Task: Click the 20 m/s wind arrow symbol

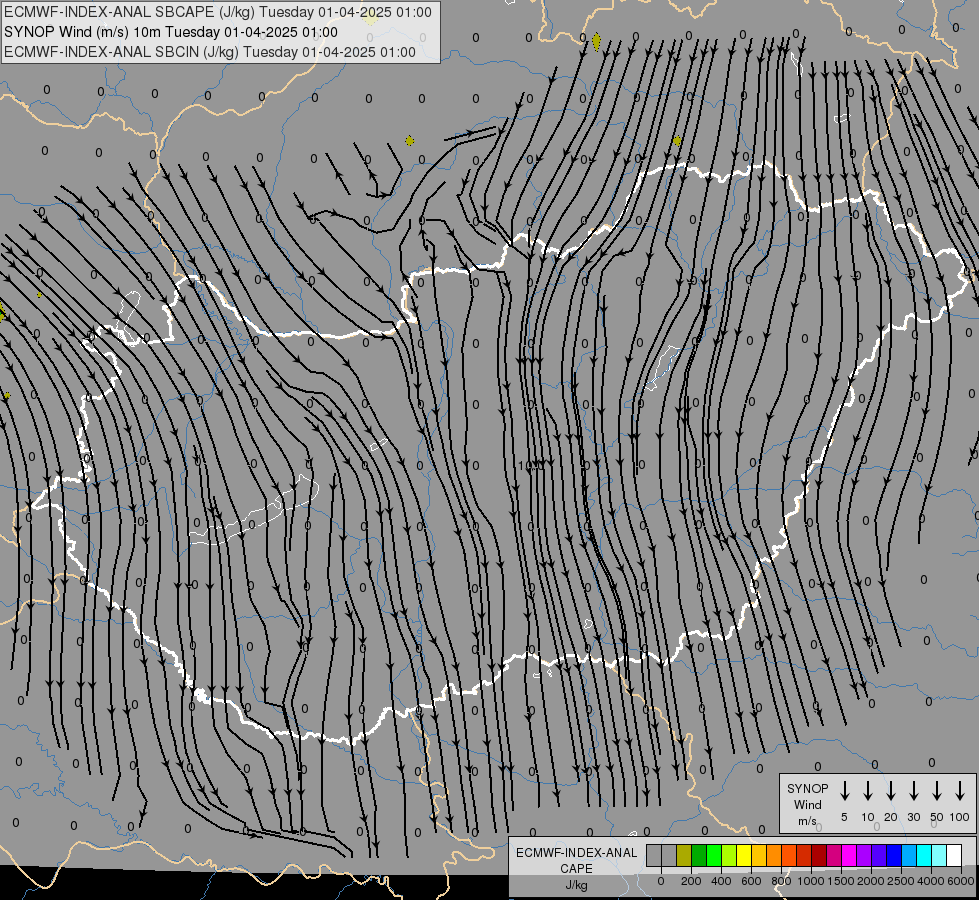Action: tap(891, 791)
